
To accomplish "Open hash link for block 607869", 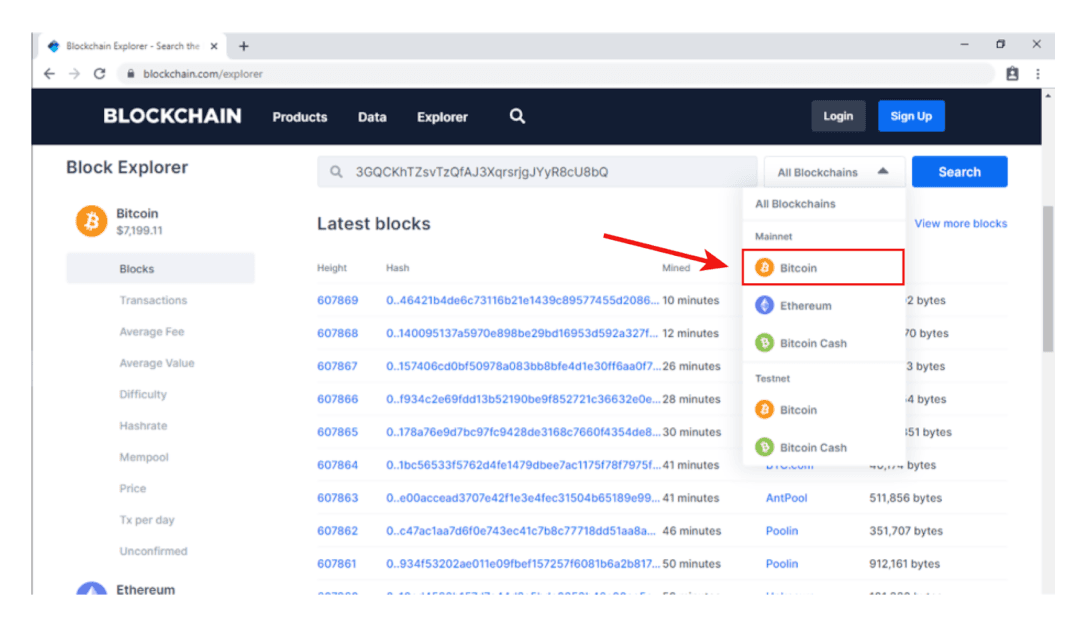I will [522, 300].
